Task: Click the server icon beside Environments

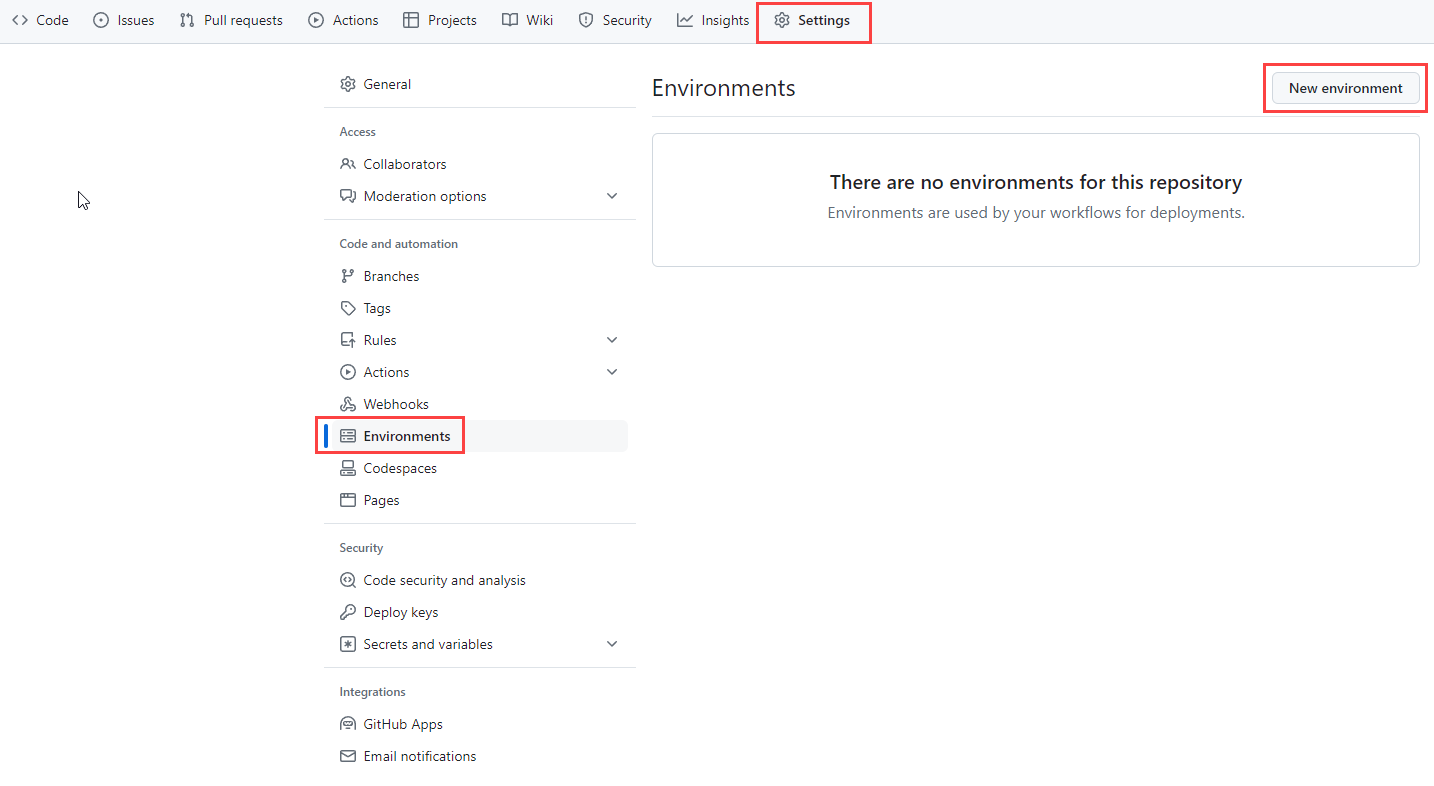Action: 348,436
